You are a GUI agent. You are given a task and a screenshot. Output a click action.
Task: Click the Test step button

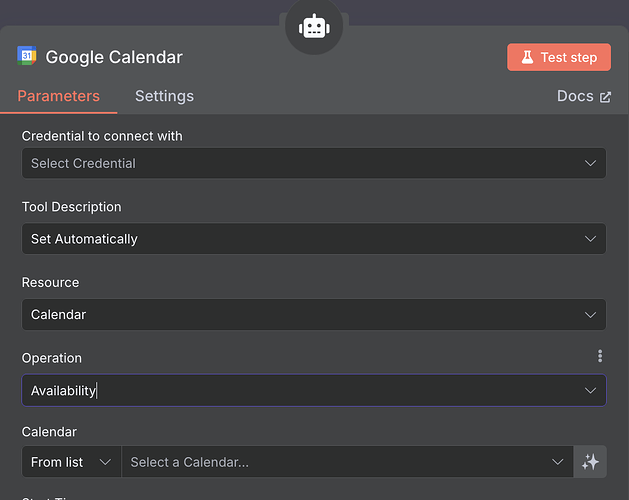click(559, 57)
